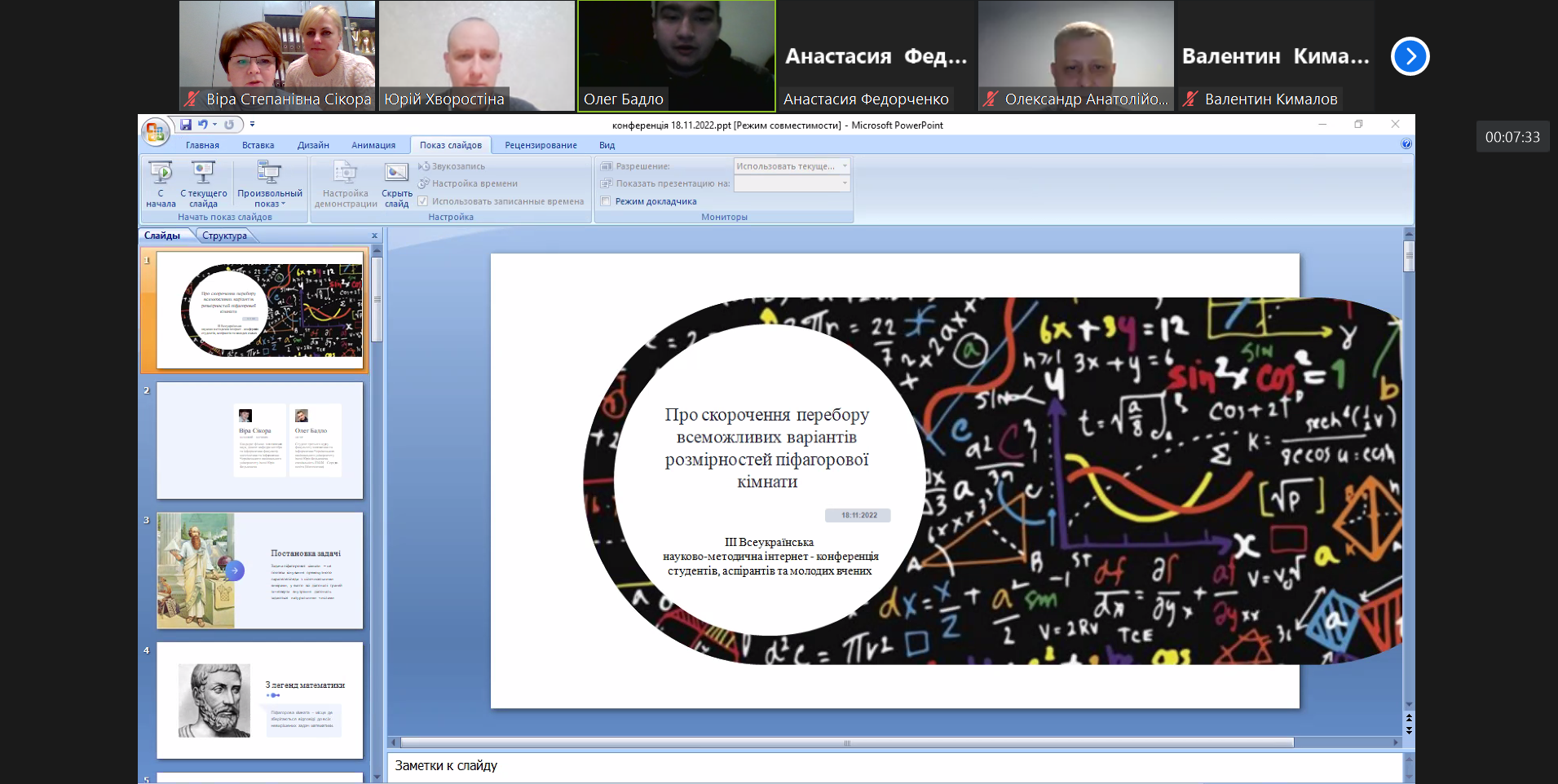Open the Рецензирование tab

point(541,145)
